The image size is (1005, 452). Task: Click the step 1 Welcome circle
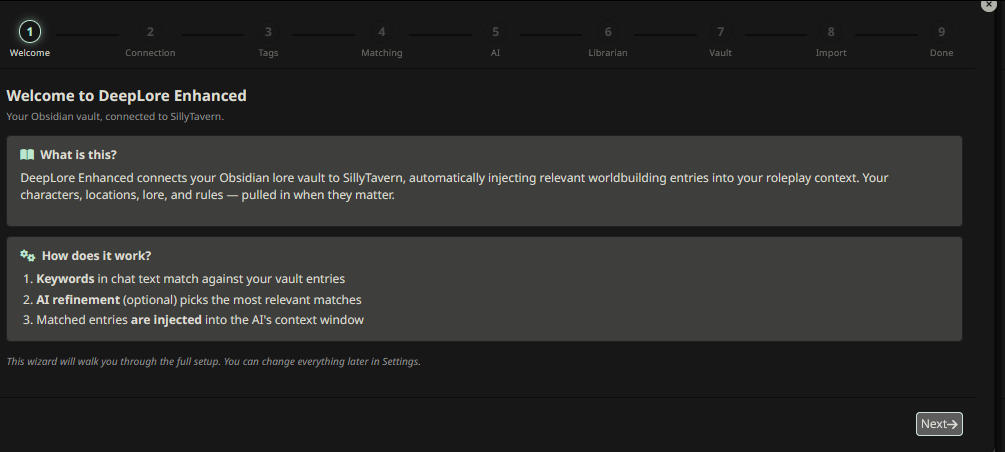point(29,32)
